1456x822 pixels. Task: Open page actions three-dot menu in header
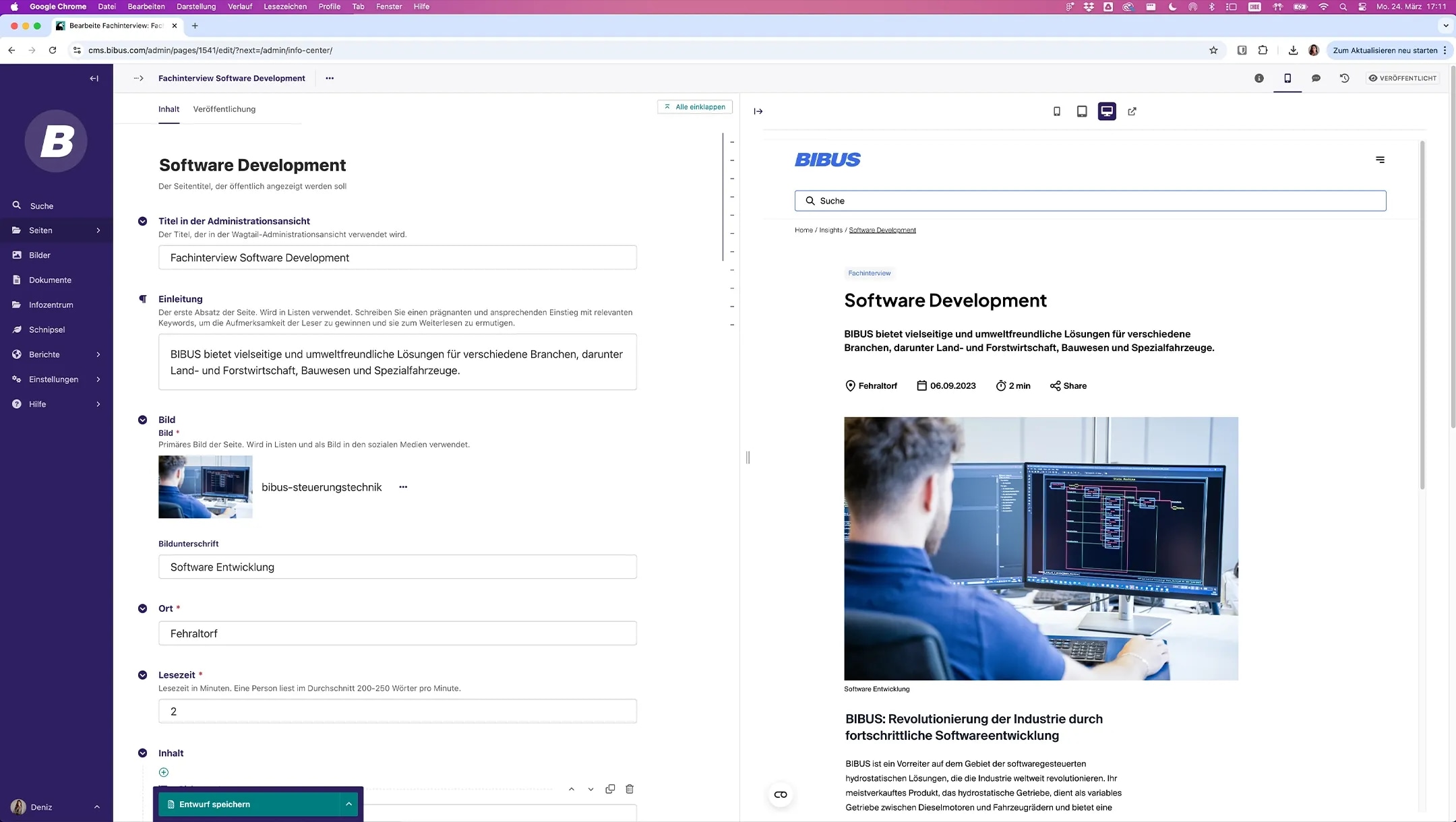(330, 78)
